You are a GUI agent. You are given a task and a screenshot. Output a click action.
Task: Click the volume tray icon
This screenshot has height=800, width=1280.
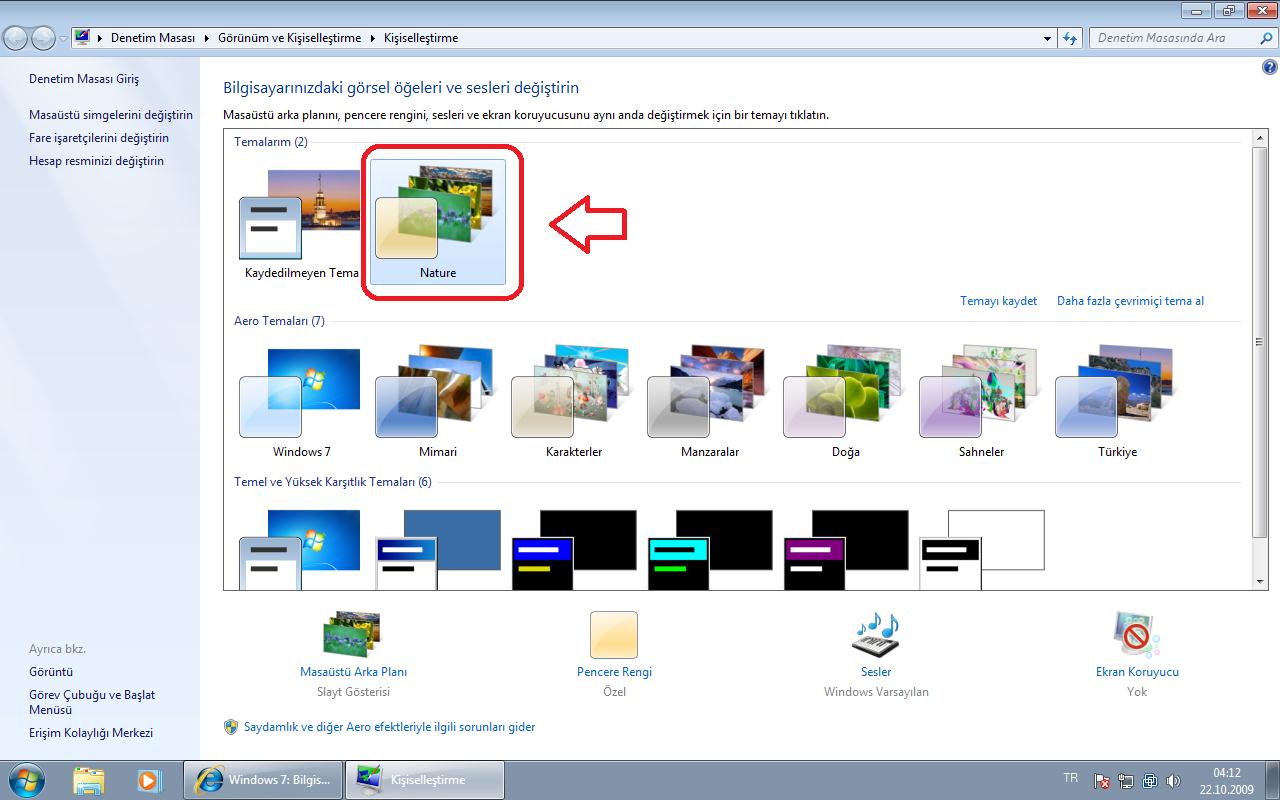click(x=1172, y=781)
